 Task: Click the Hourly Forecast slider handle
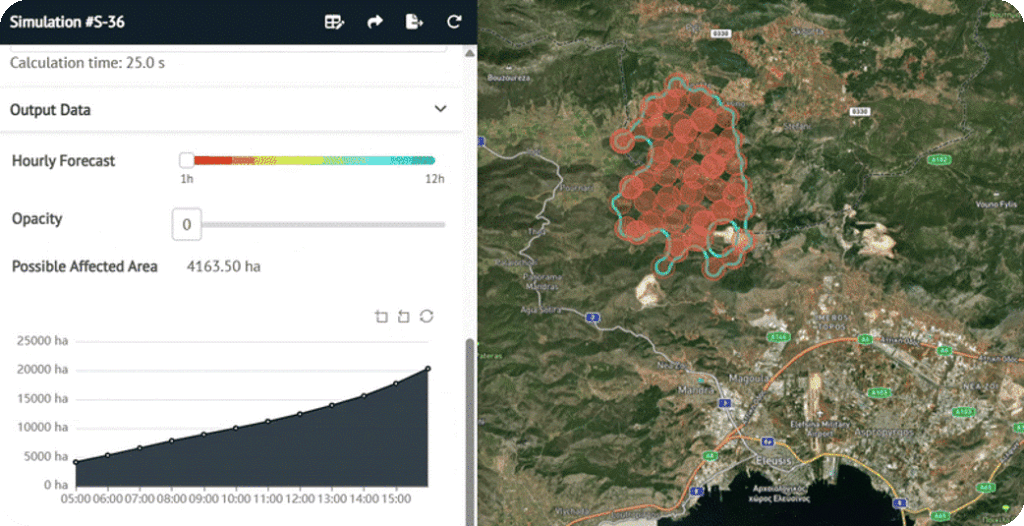pos(186,160)
